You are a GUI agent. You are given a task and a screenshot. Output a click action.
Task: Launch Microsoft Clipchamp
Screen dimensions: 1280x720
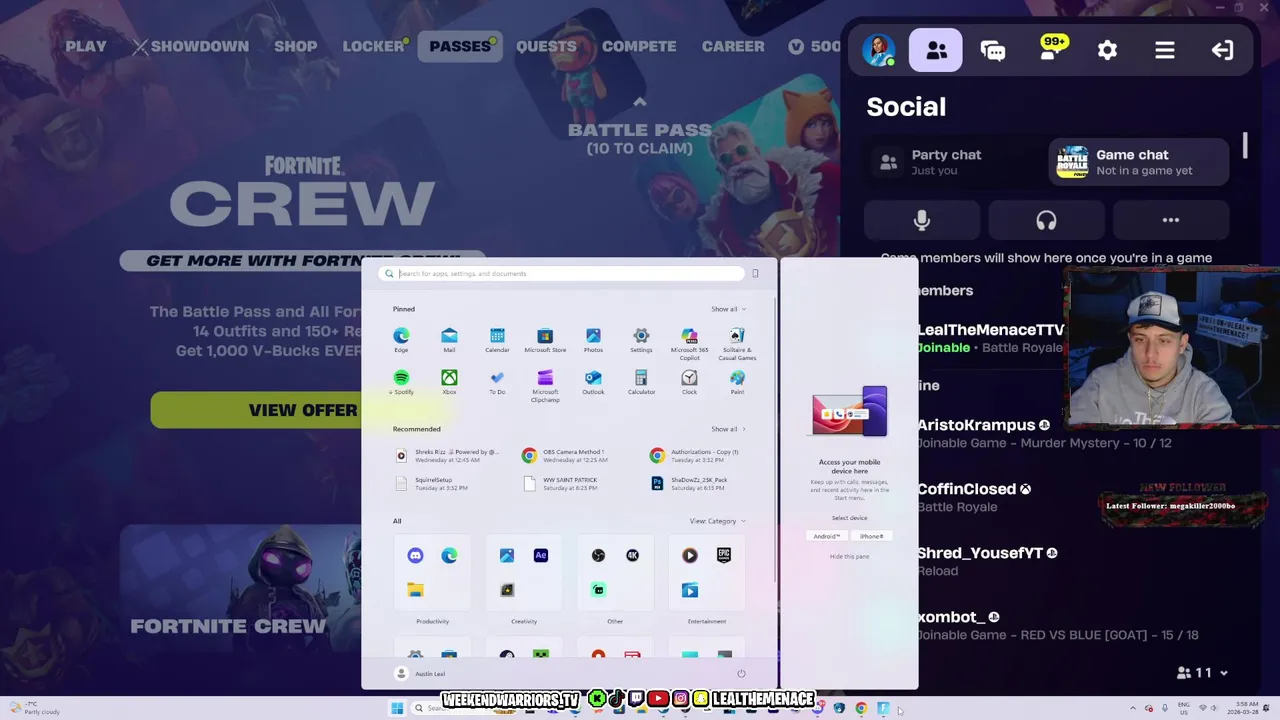(545, 384)
